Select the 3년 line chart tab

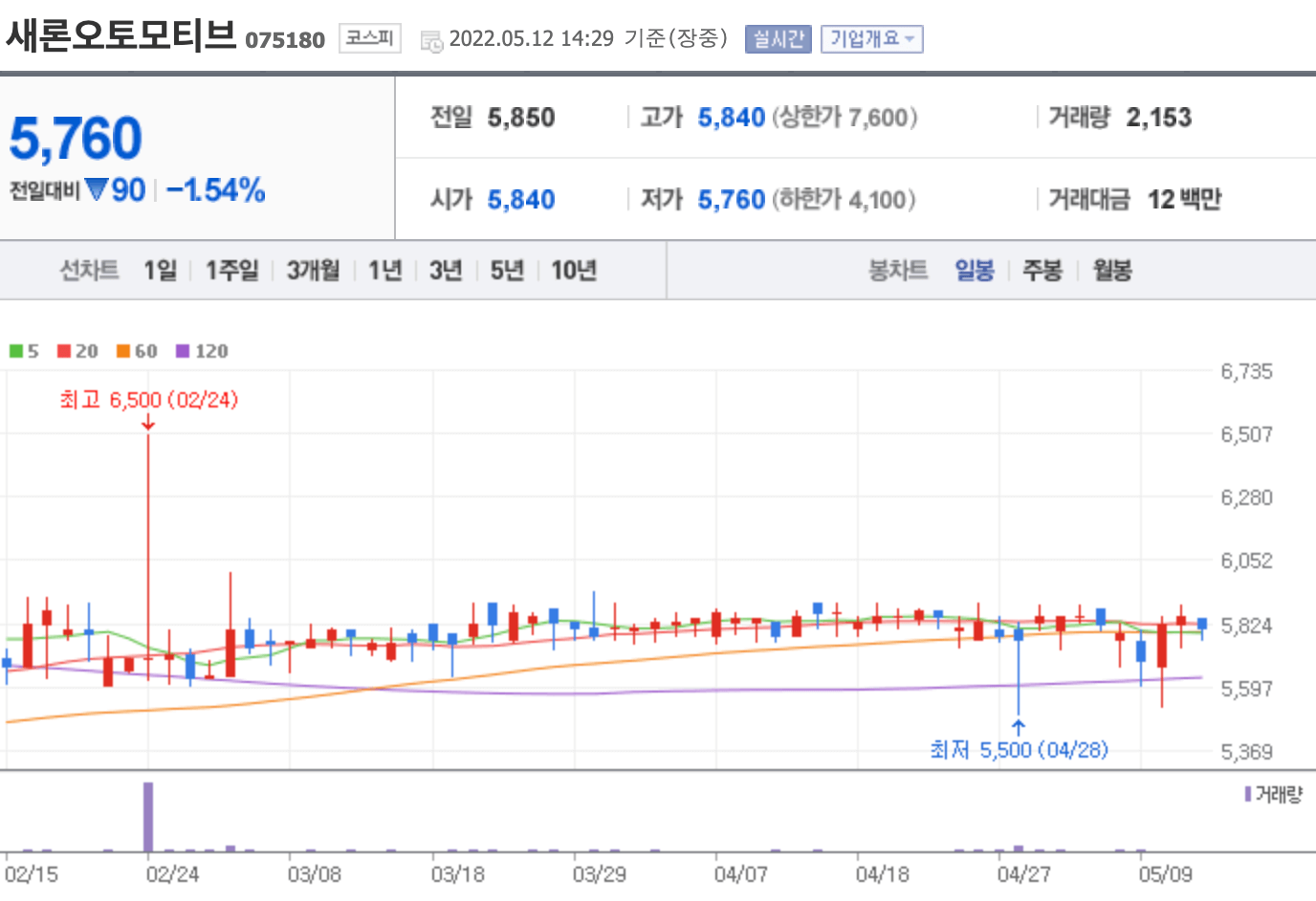coord(446,271)
